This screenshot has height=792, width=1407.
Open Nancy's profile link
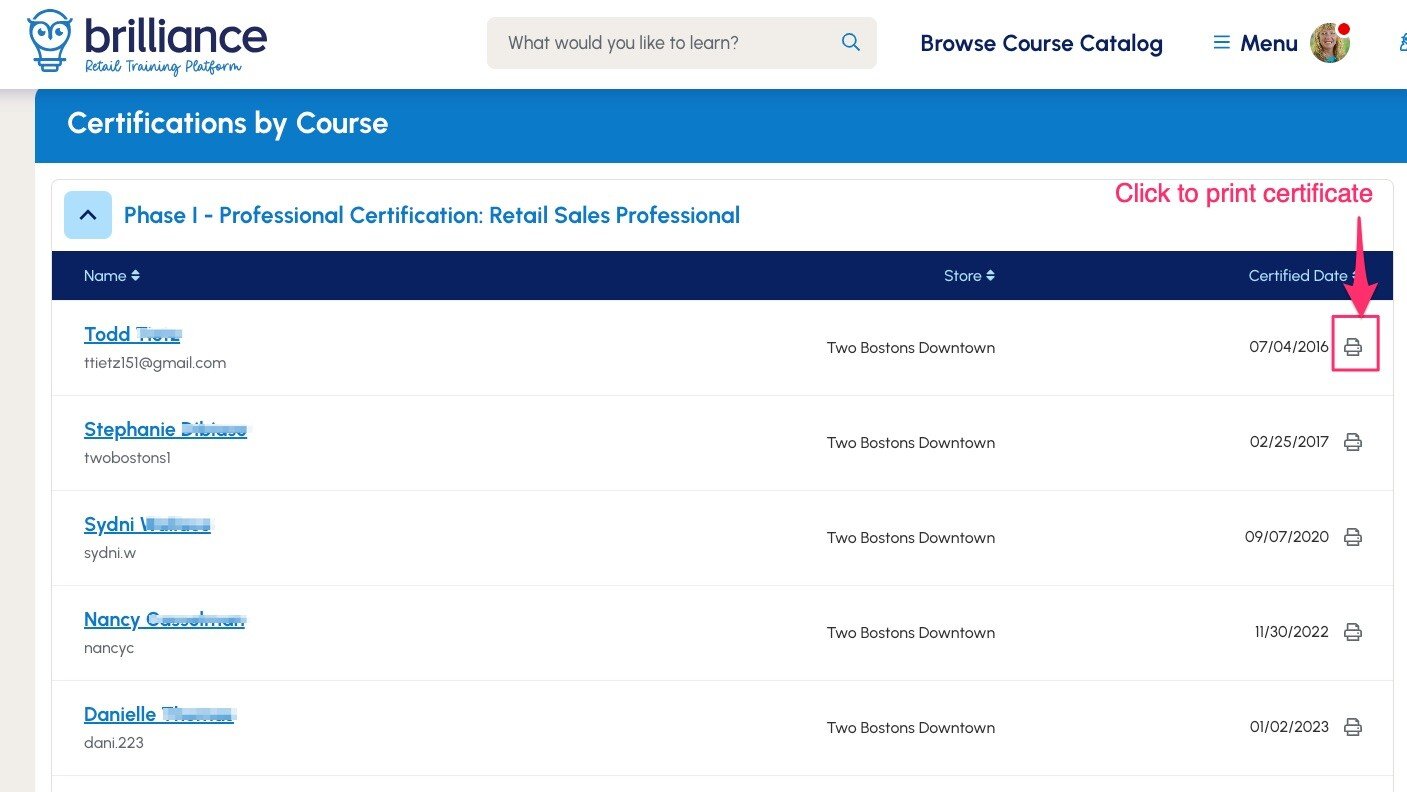pyautogui.click(x=163, y=619)
